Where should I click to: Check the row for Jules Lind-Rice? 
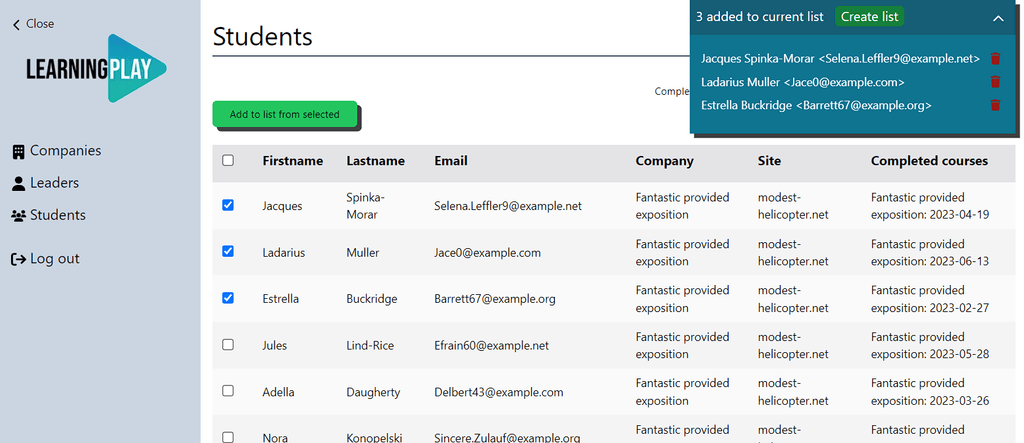[x=228, y=344]
